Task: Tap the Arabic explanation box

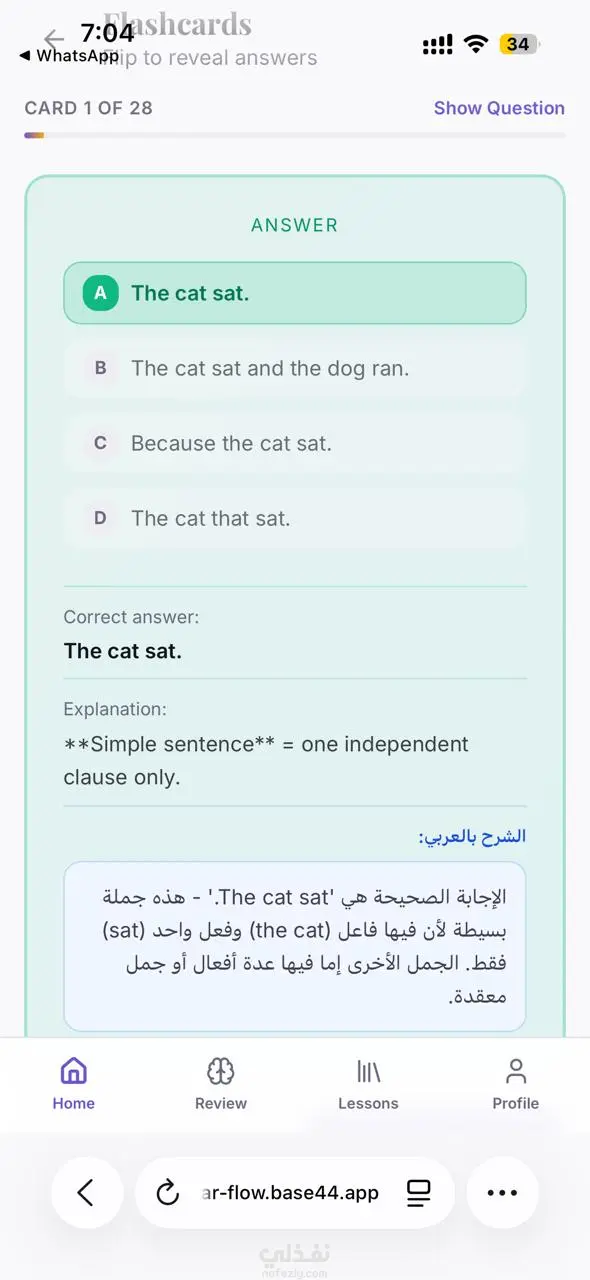Action: tap(295, 946)
